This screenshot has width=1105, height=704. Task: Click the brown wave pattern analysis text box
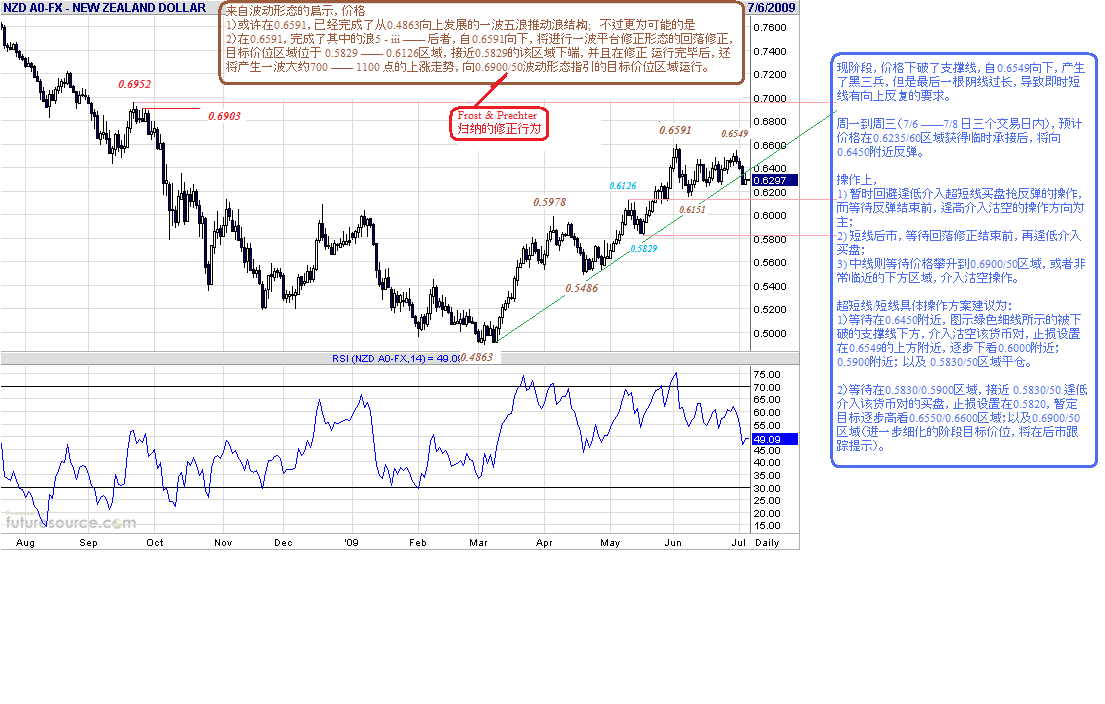pos(481,42)
